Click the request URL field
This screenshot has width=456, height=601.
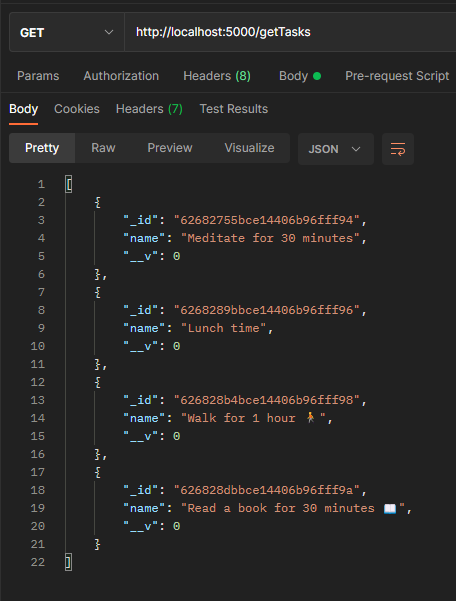coord(290,32)
